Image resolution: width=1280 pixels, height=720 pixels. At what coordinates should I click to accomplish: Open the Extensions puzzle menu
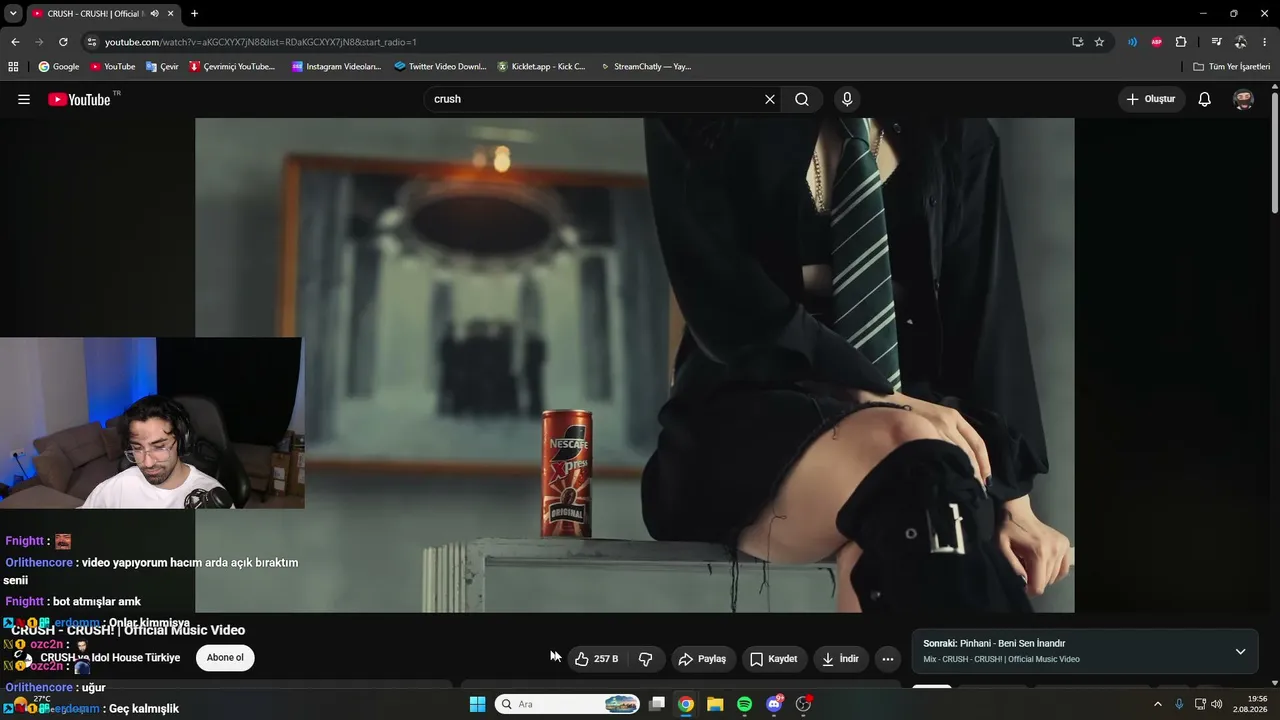click(x=1181, y=42)
